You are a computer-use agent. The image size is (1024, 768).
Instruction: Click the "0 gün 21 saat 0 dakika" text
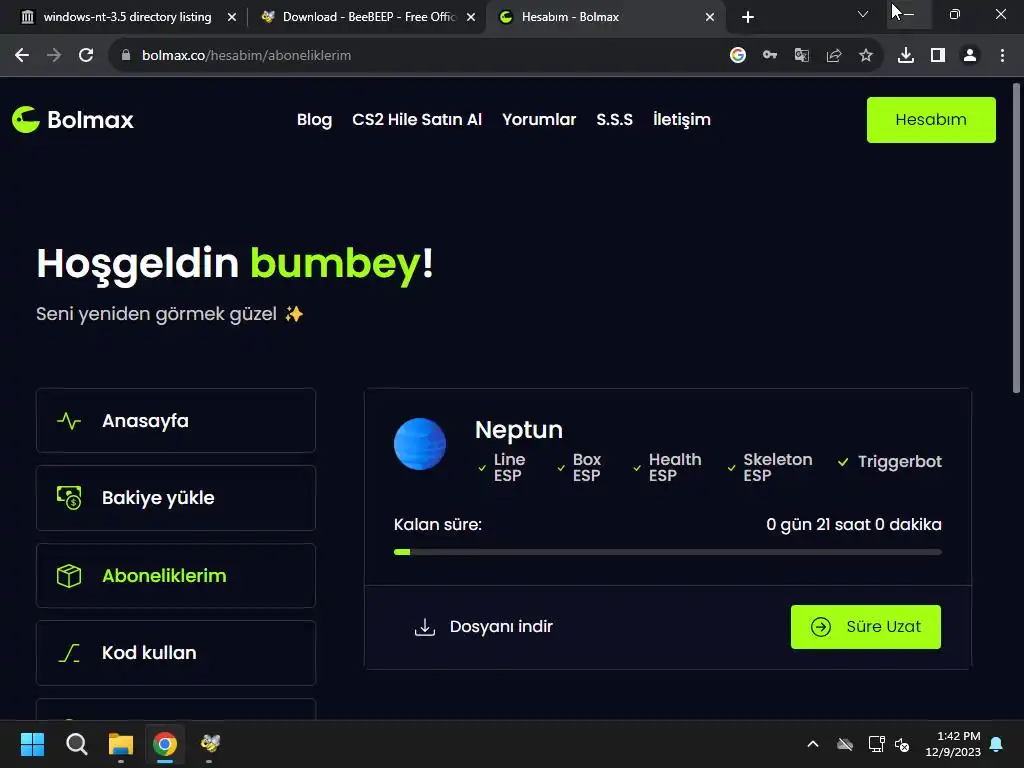point(854,524)
